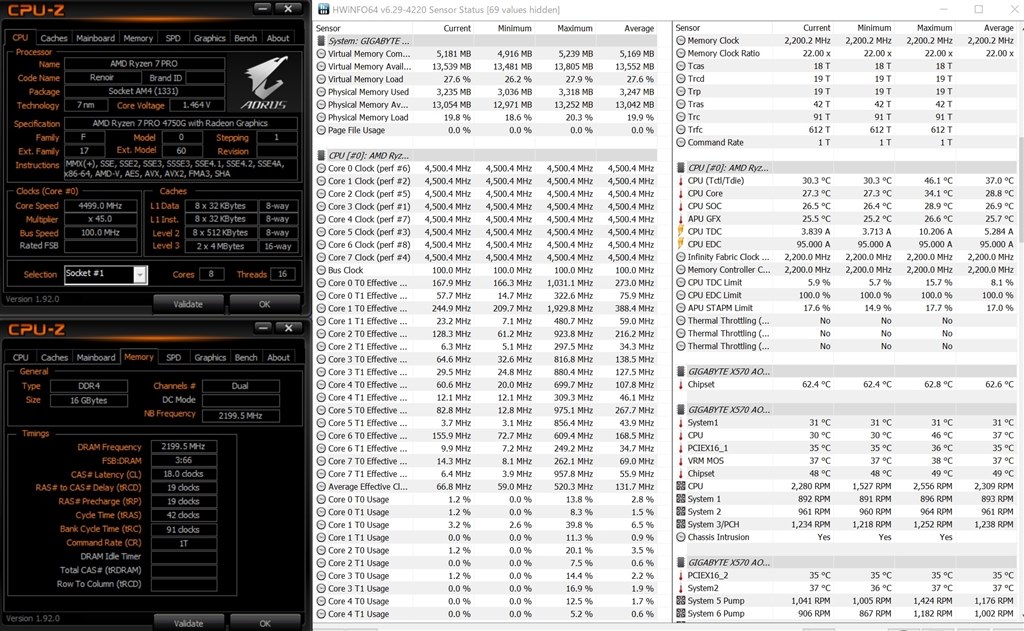Click the Average Effective Clock row icon
Screen dimensions: 1024x631
tap(321, 487)
